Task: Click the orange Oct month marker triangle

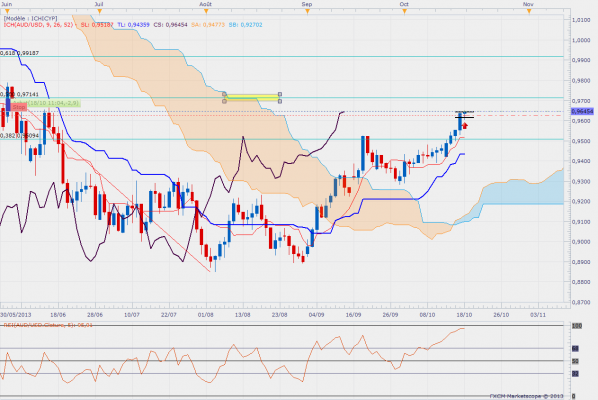Action: coord(405,11)
